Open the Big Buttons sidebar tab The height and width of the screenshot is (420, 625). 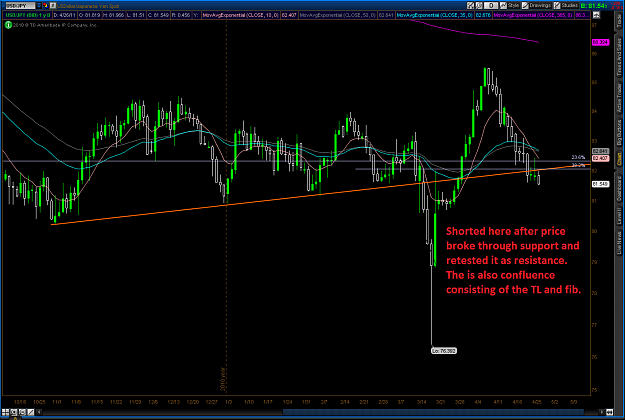[619, 133]
